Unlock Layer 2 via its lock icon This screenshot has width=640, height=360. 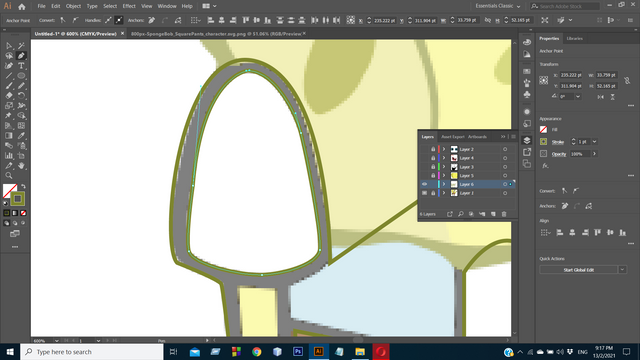click(433, 149)
